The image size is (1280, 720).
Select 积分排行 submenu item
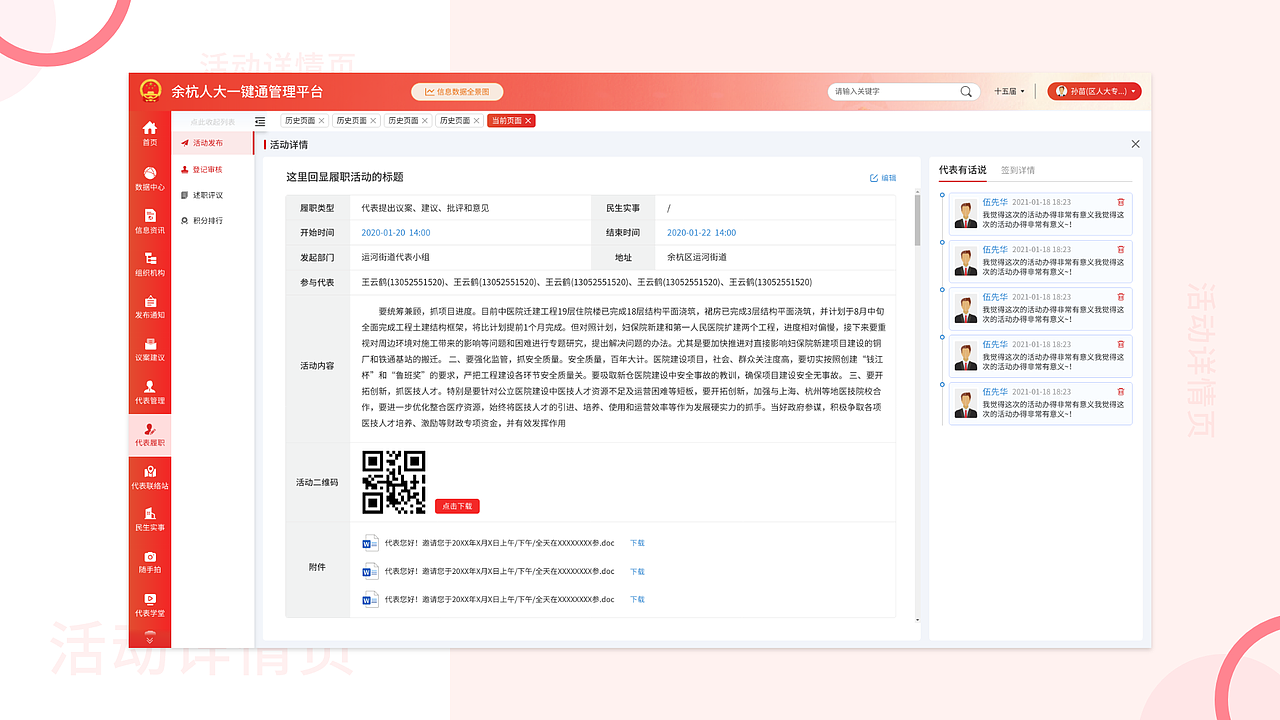click(201, 220)
